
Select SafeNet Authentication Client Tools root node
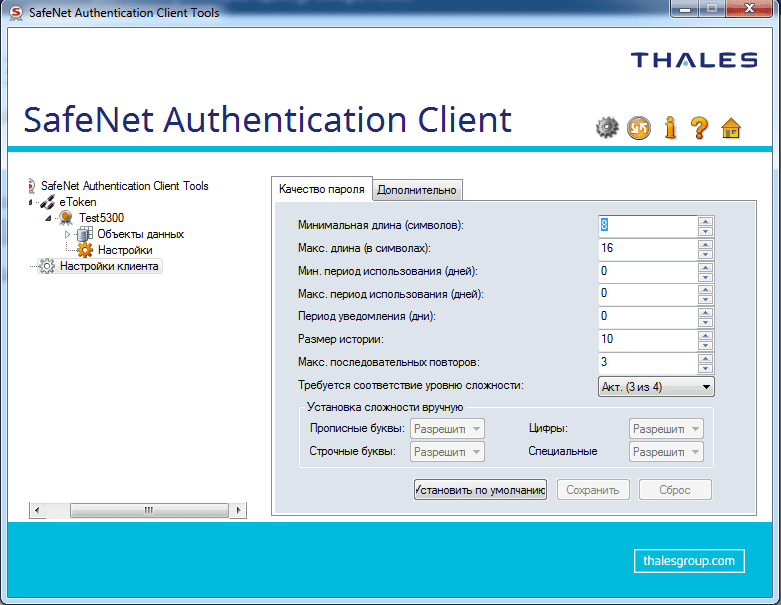[125, 186]
